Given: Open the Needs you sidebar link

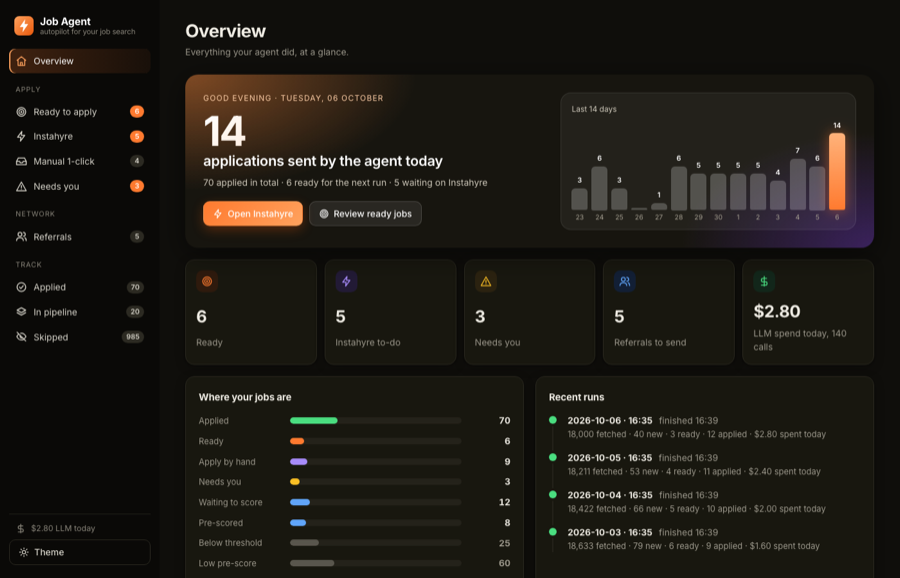Looking at the screenshot, I should pos(80,187).
